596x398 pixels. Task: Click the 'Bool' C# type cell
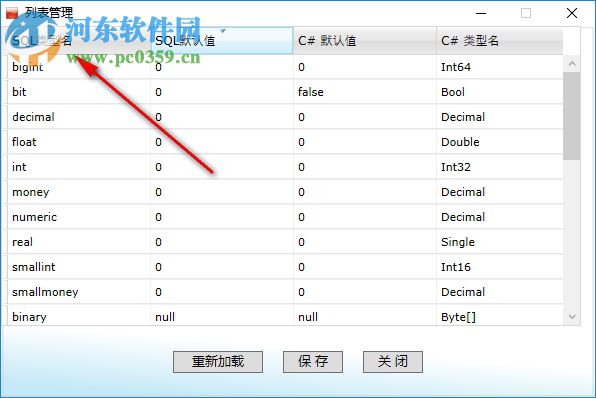pyautogui.click(x=499, y=92)
